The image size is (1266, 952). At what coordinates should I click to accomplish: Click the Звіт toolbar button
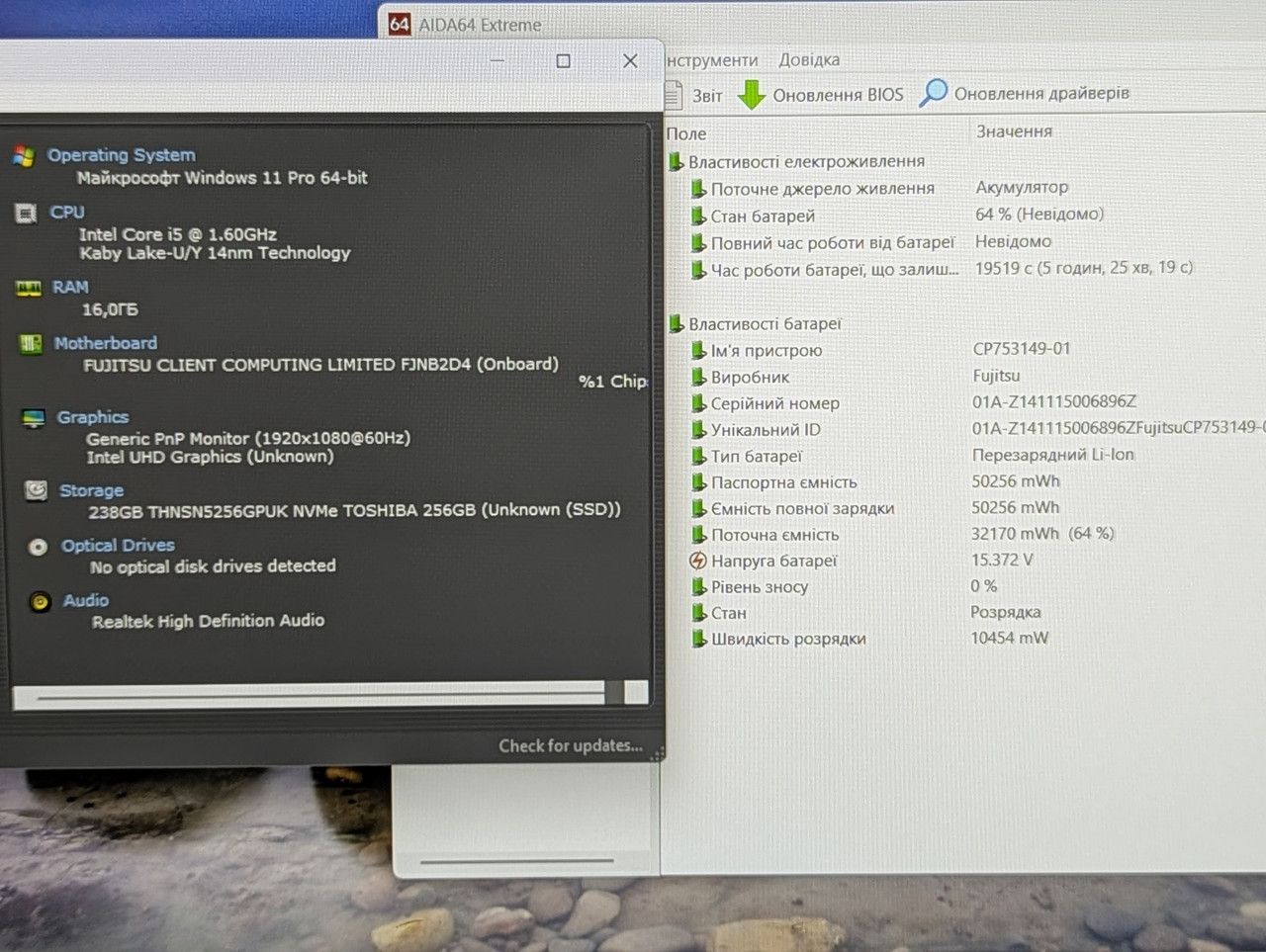[693, 95]
